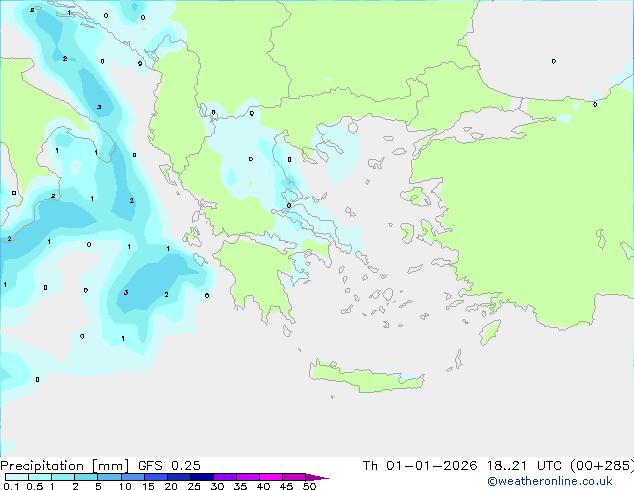This screenshot has width=634, height=490.
Task: Click the '40' legend scale label
Action: click(x=263, y=486)
